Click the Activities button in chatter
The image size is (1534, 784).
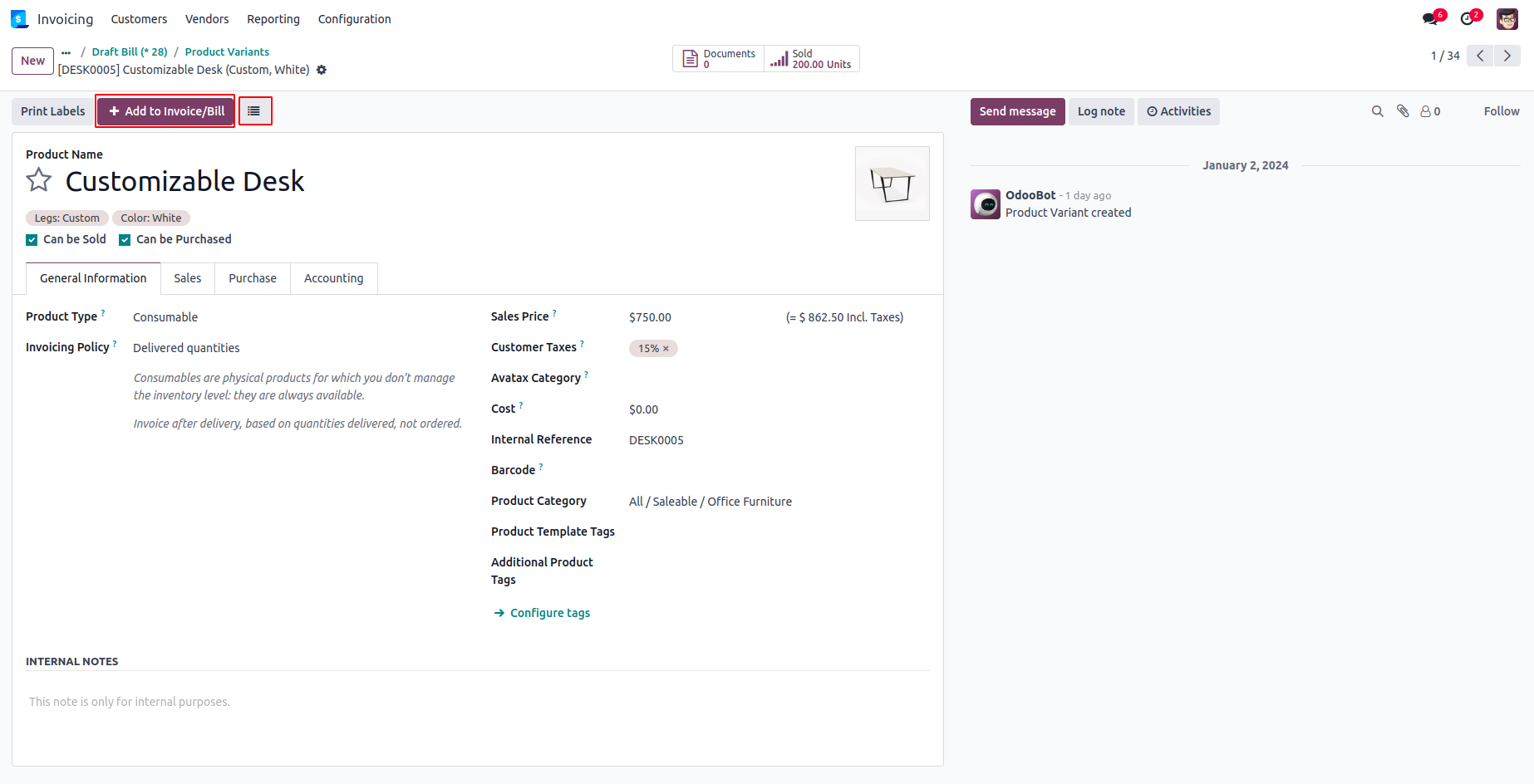pyautogui.click(x=1178, y=111)
